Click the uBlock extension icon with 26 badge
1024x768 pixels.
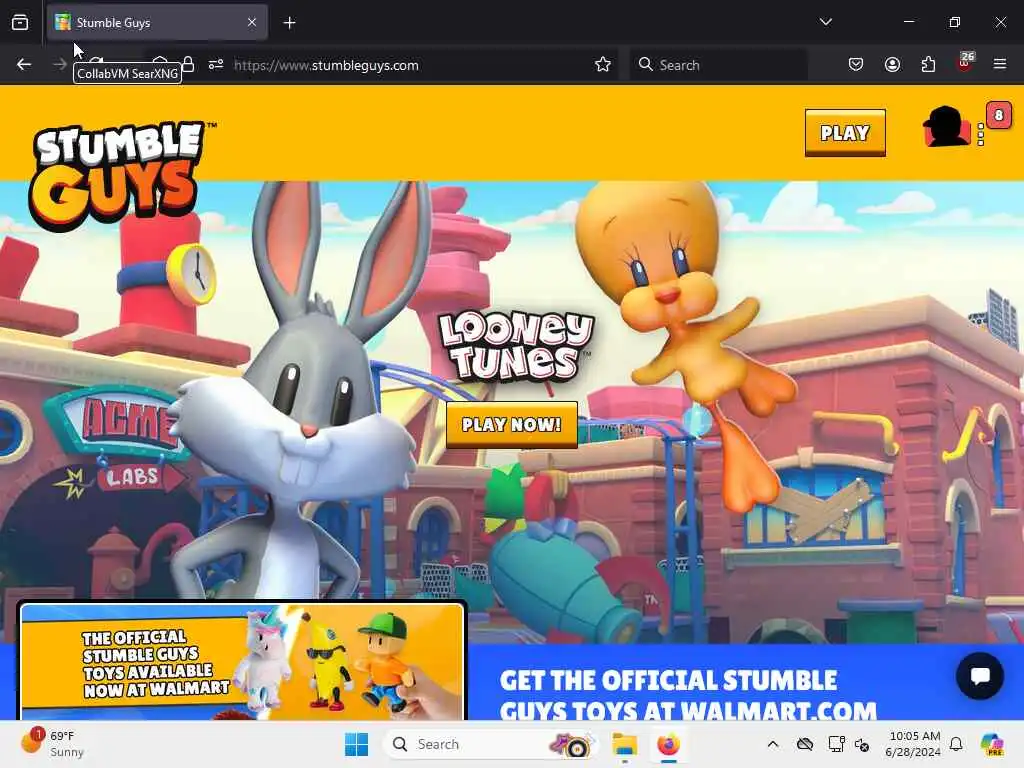965,63
